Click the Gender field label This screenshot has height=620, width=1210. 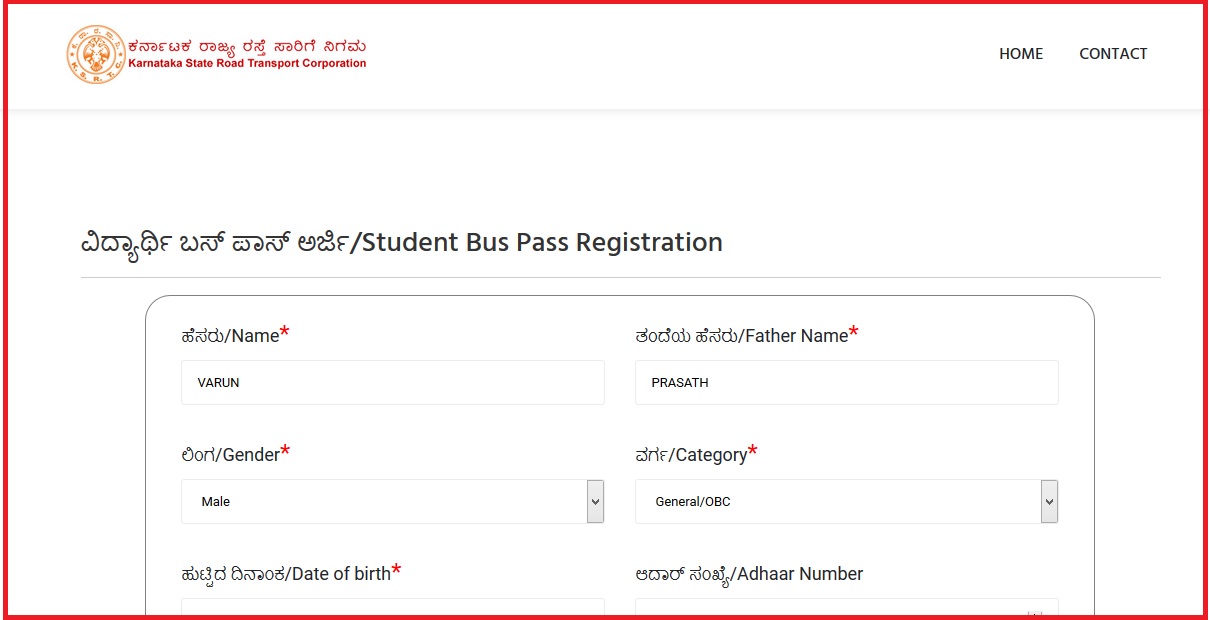coord(230,455)
